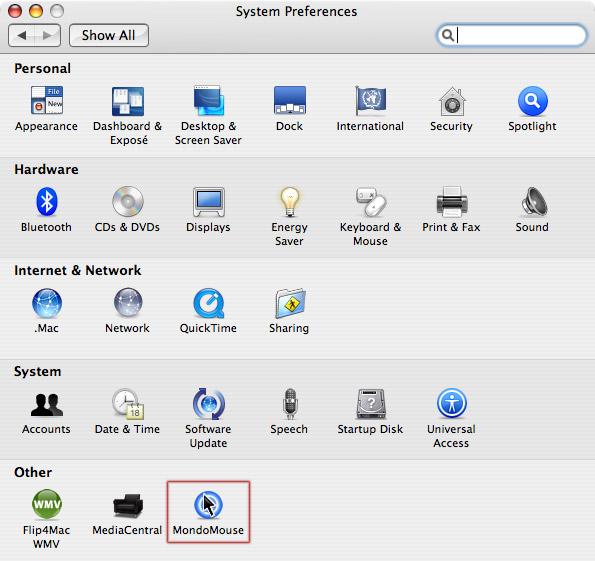This screenshot has height=561, width=595.
Task: Click into the Spotlight search field
Action: point(511,35)
